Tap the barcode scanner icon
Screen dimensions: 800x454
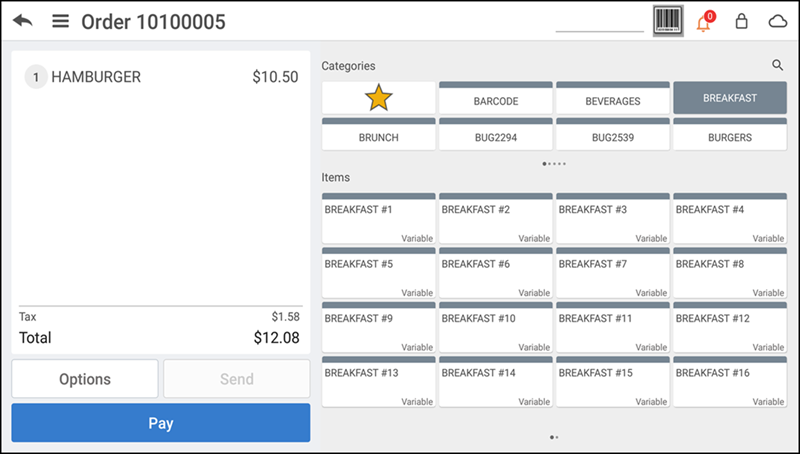[668, 20]
